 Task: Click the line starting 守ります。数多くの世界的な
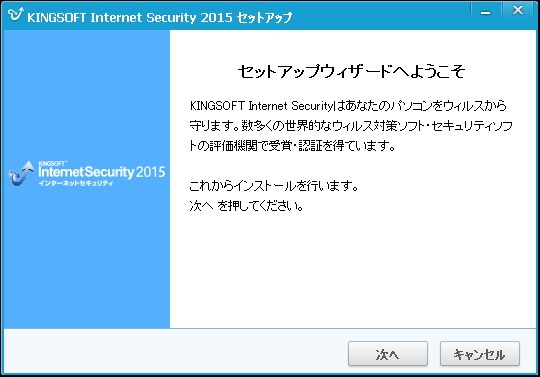(x=351, y=126)
